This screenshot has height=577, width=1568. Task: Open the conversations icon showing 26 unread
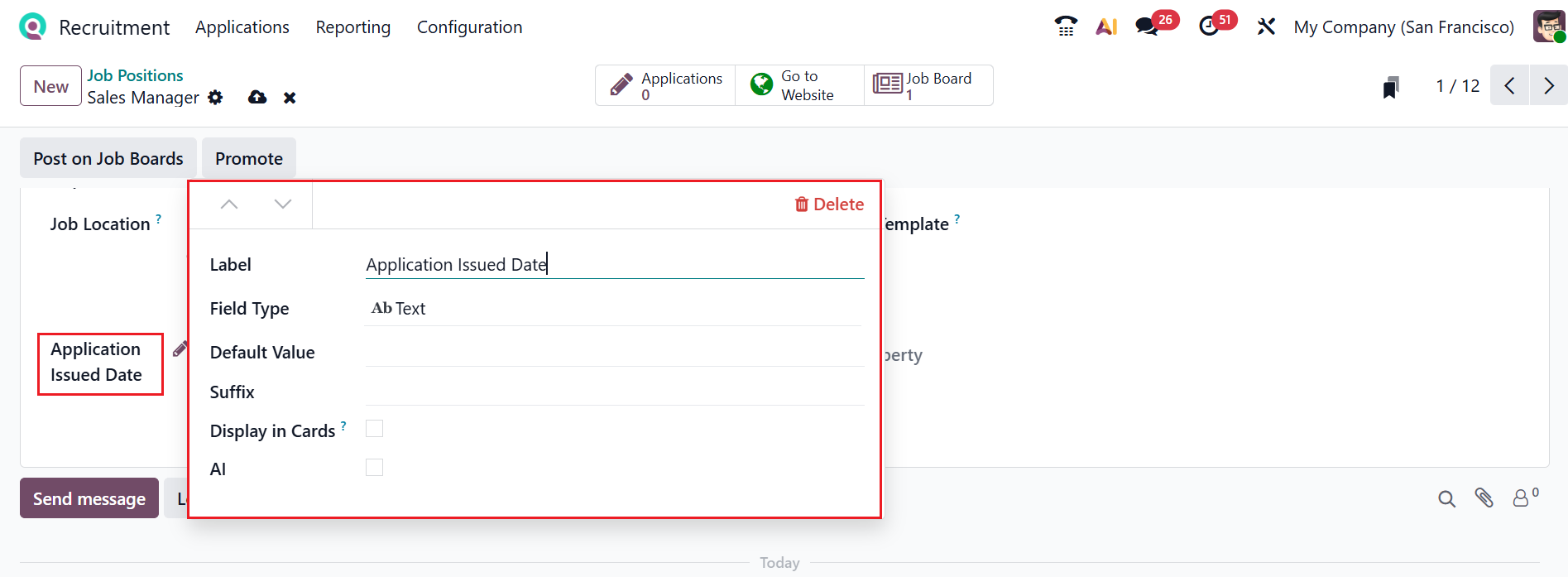coord(1147,26)
